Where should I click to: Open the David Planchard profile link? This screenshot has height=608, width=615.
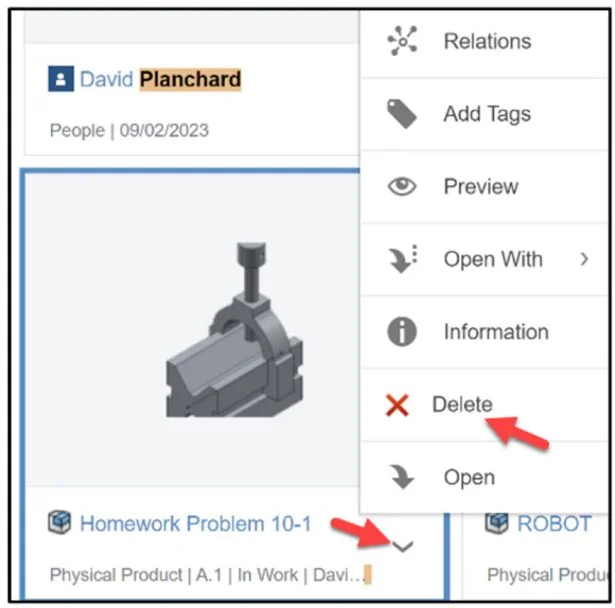pyautogui.click(x=160, y=78)
